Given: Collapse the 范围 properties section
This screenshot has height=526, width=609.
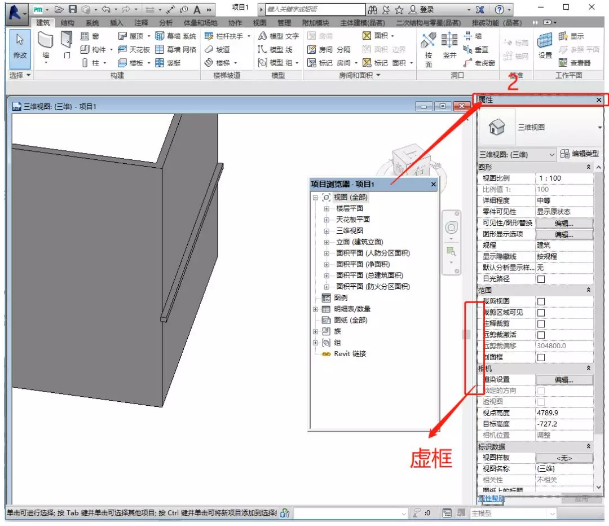Looking at the screenshot, I should click(x=588, y=290).
